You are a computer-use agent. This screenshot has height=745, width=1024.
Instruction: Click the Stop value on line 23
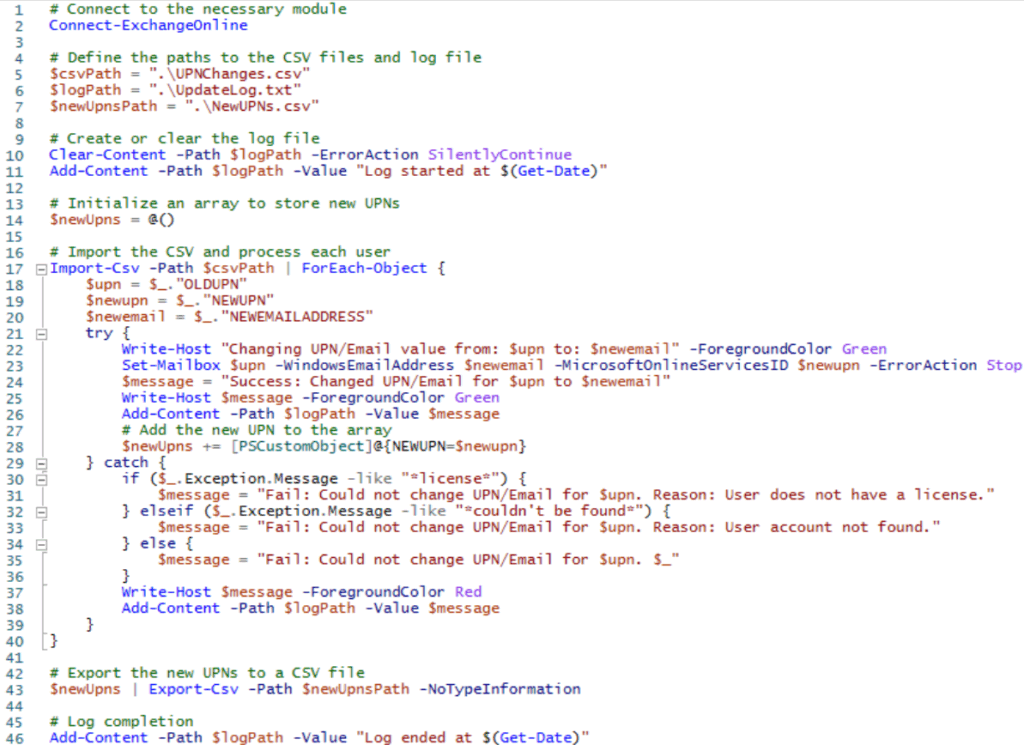1004,366
